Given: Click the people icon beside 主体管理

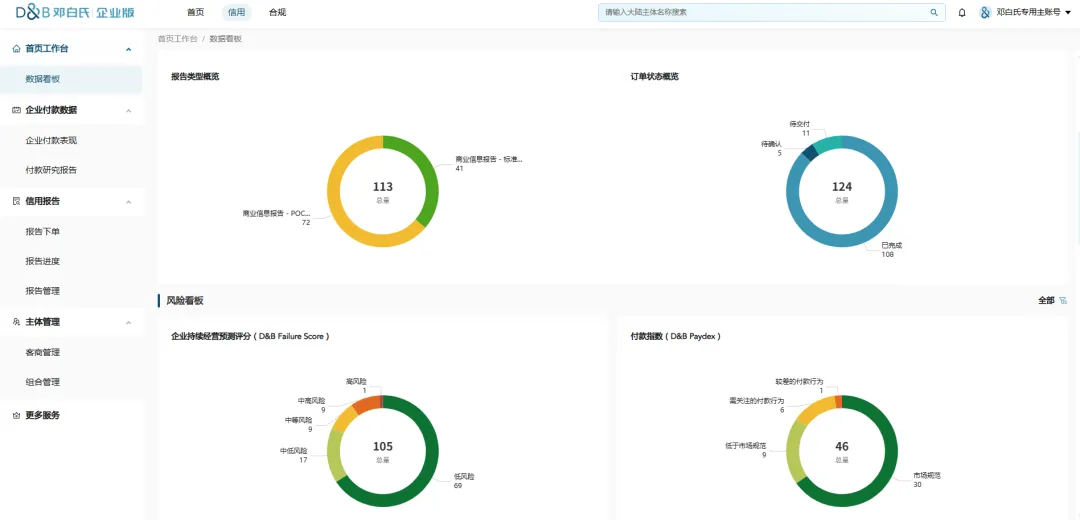Looking at the screenshot, I should [17, 322].
